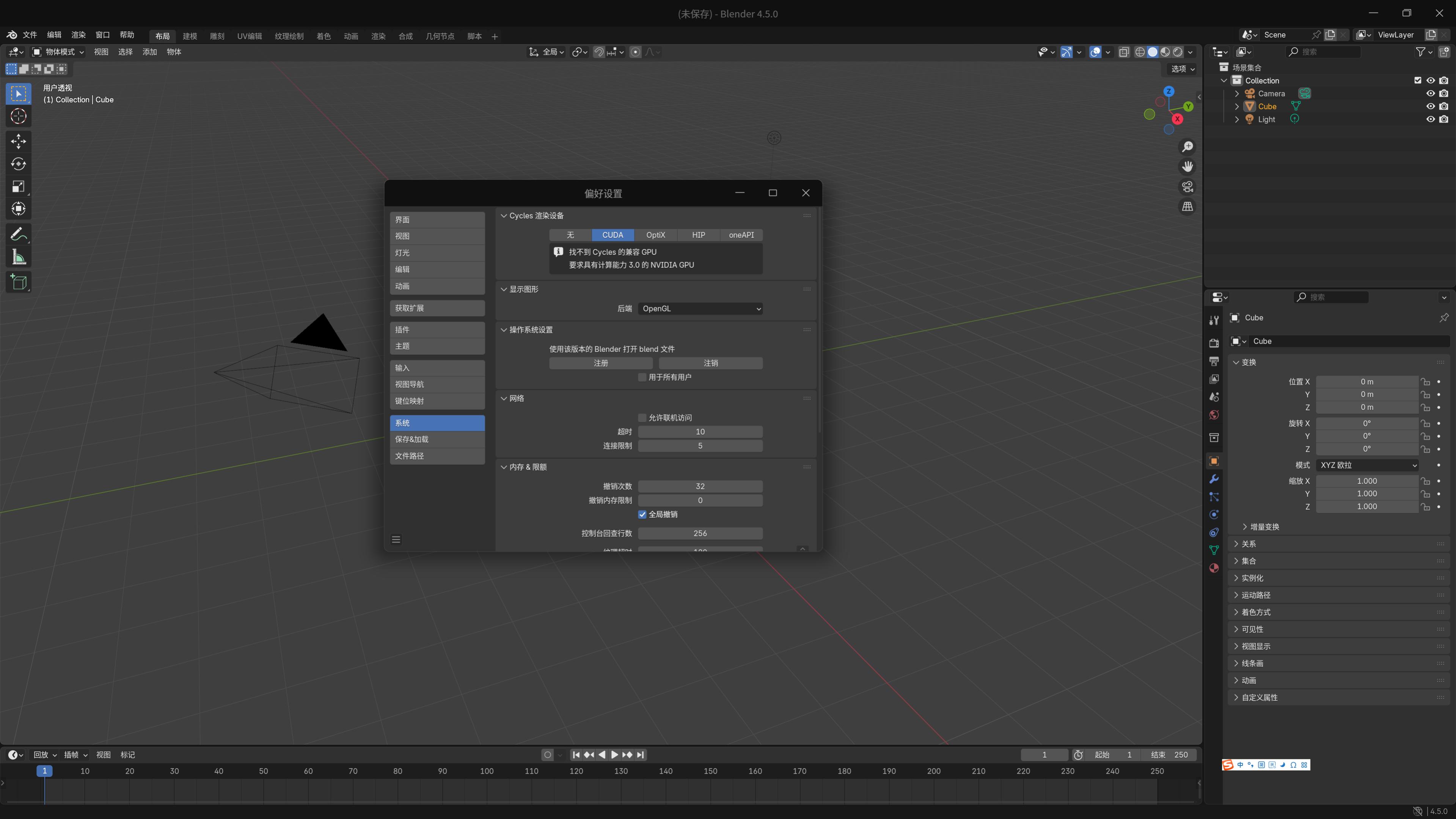This screenshot has width=1456, height=819.
Task: Open rotation 模式 XYZ 欧拉 dropdown
Action: (x=1367, y=465)
